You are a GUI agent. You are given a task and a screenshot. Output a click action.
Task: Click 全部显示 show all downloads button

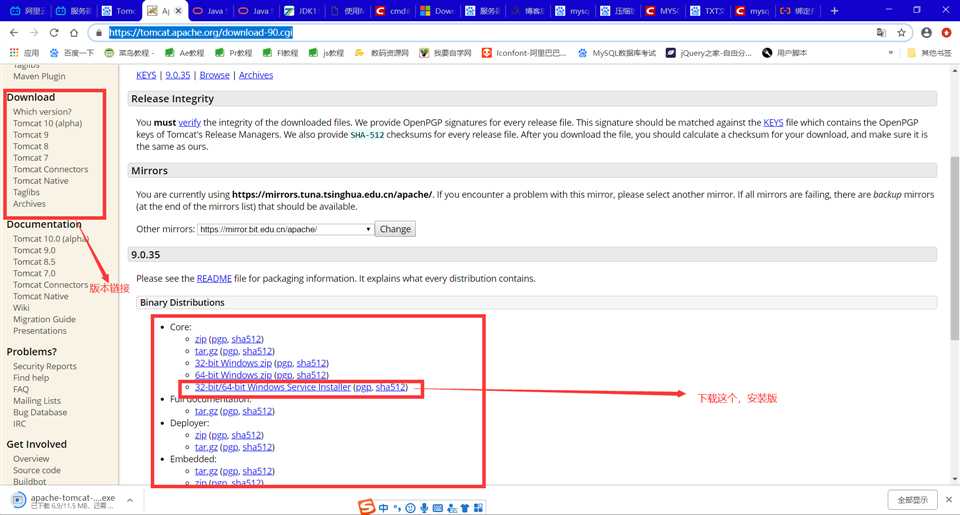(912, 499)
